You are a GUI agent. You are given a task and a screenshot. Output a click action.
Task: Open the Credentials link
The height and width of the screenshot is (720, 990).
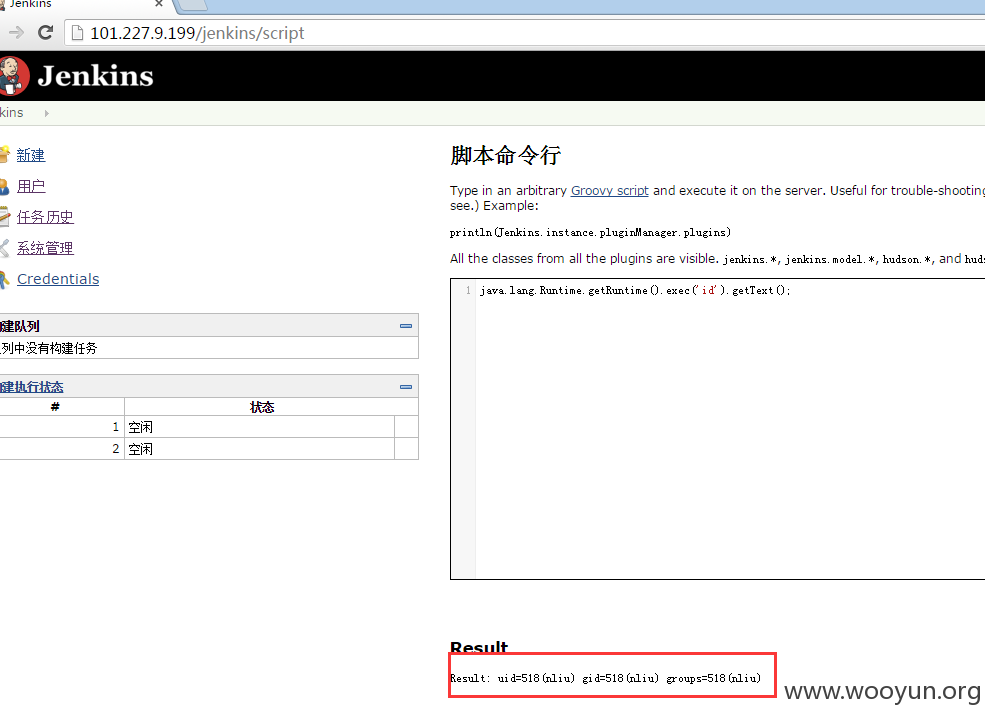pyautogui.click(x=58, y=279)
